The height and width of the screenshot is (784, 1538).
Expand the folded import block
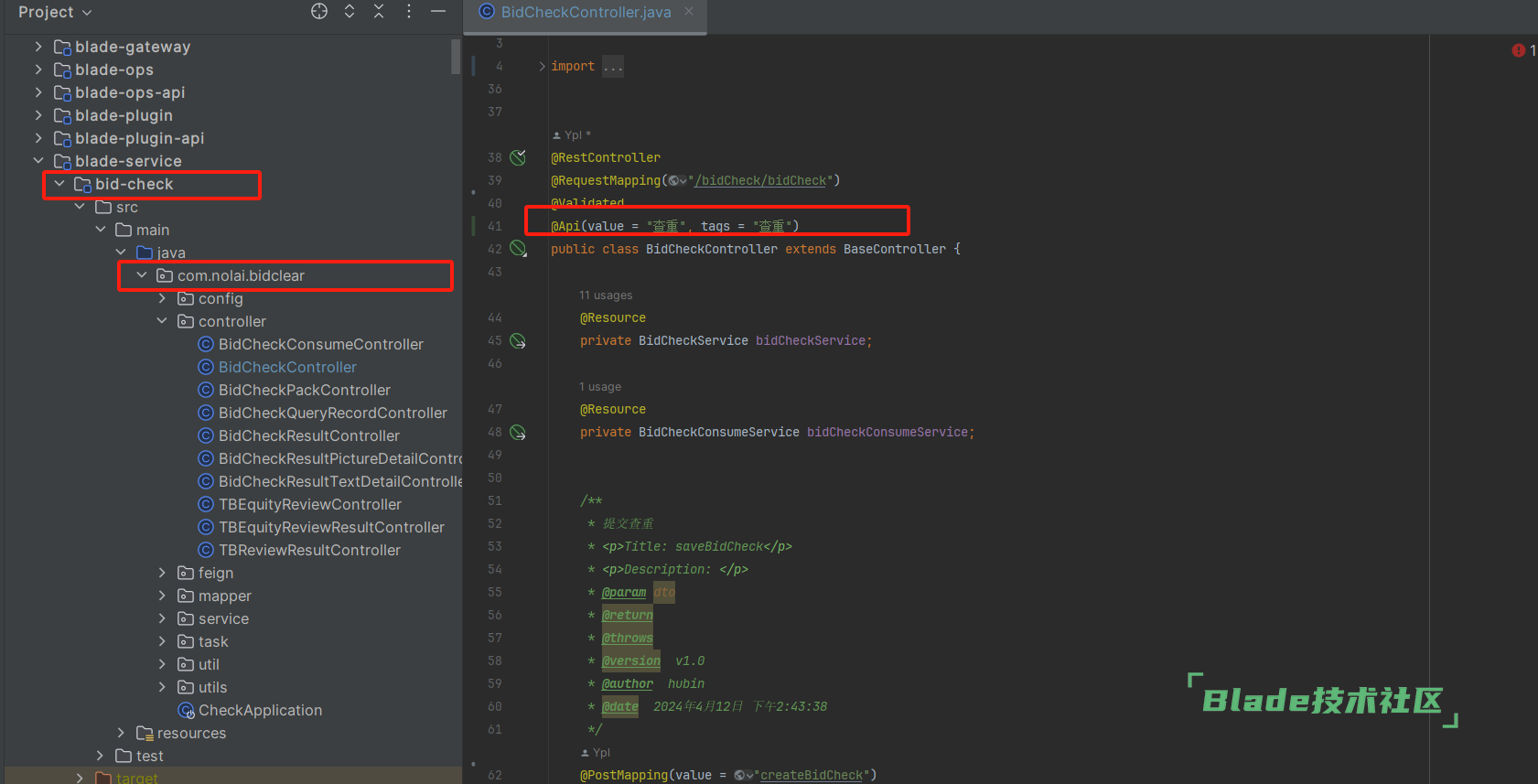(542, 66)
